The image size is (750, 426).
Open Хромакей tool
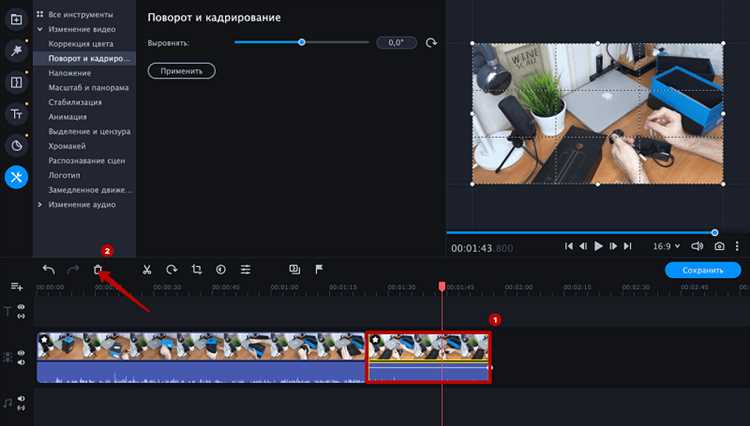(67, 146)
